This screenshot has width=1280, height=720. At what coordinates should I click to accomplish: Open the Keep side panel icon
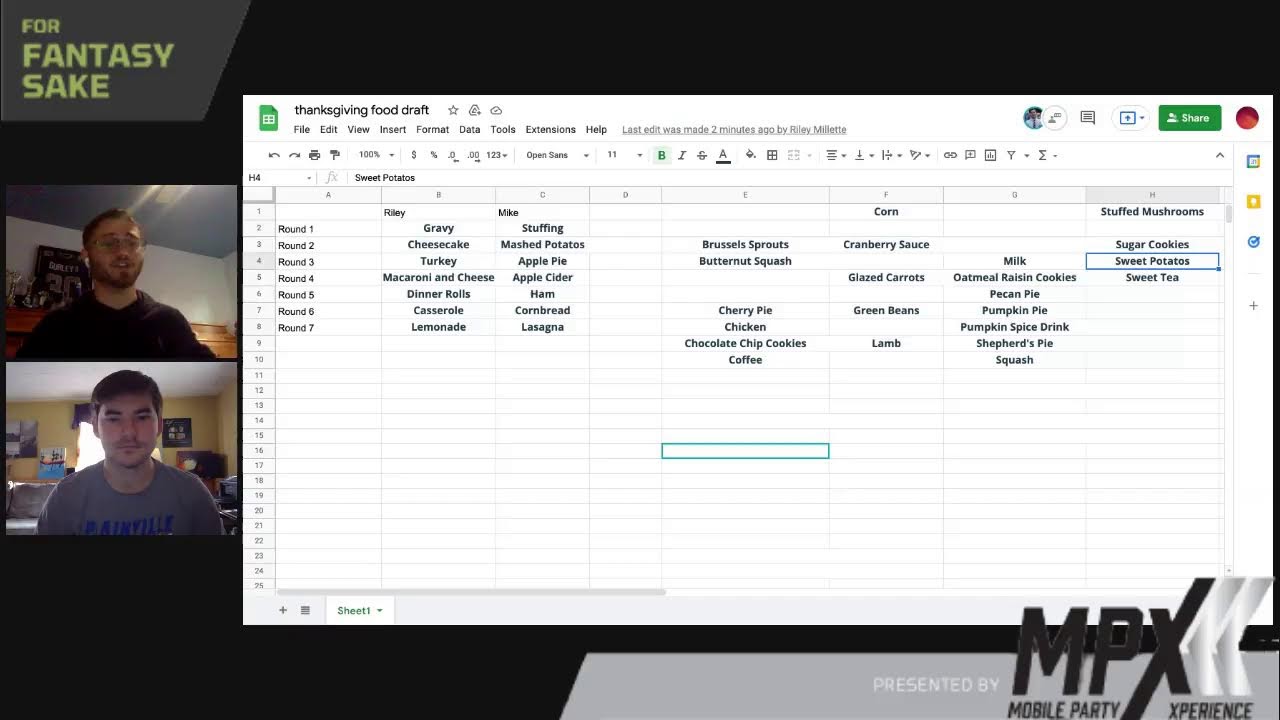coord(1253,202)
